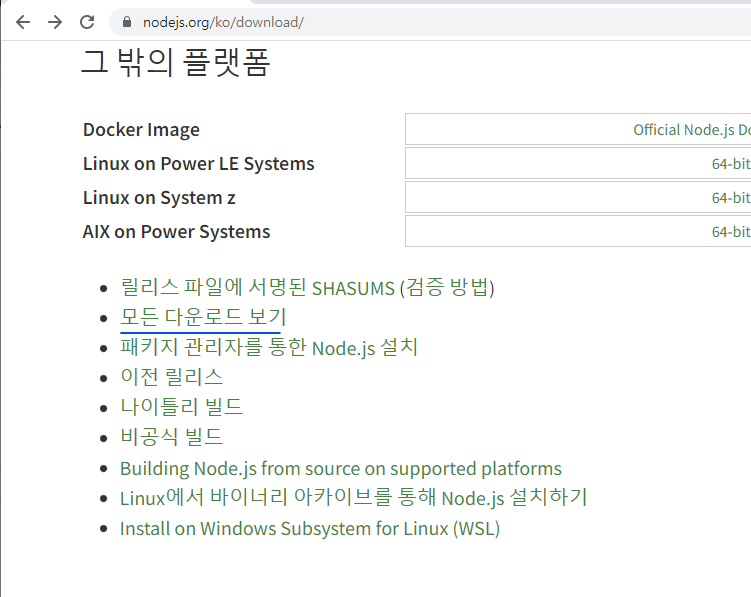Viewport: 751px width, 597px height.
Task: Reload the nodejs.org page
Action: 87,22
